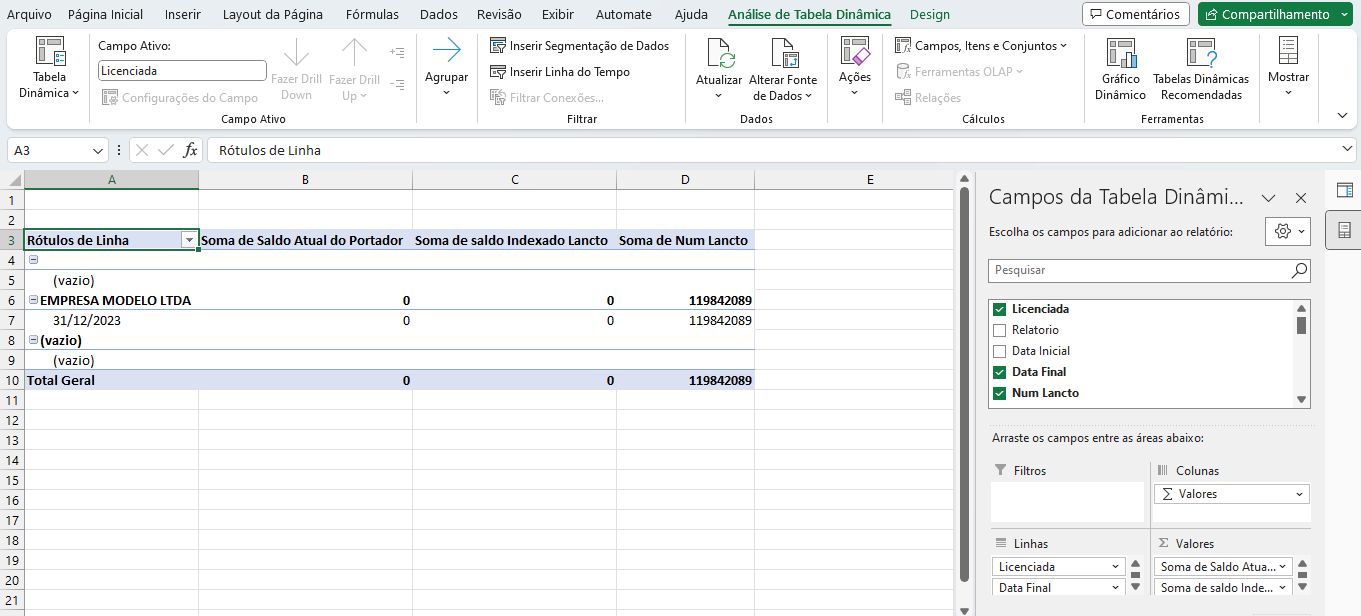This screenshot has height=616, width=1361.
Task: Click Filtrar Conexões icon
Action: (x=497, y=98)
